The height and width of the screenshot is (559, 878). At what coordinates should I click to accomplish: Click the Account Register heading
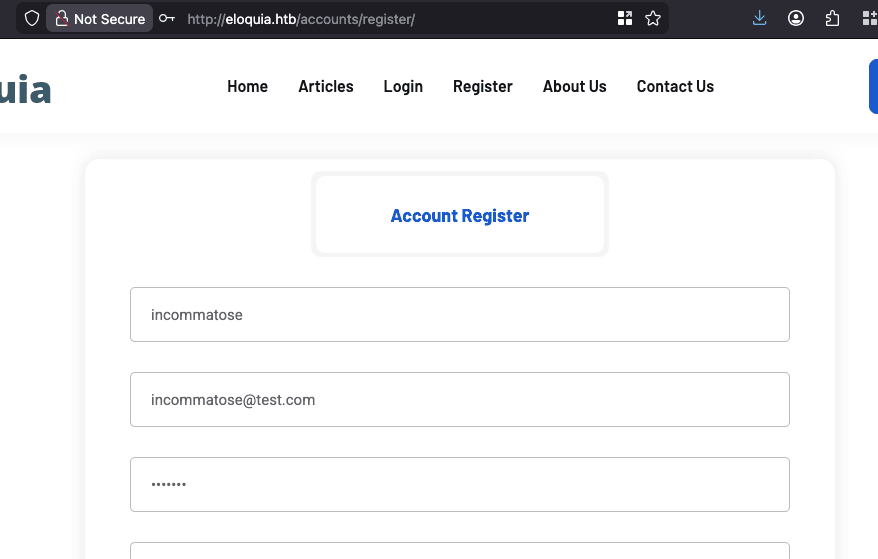460,216
